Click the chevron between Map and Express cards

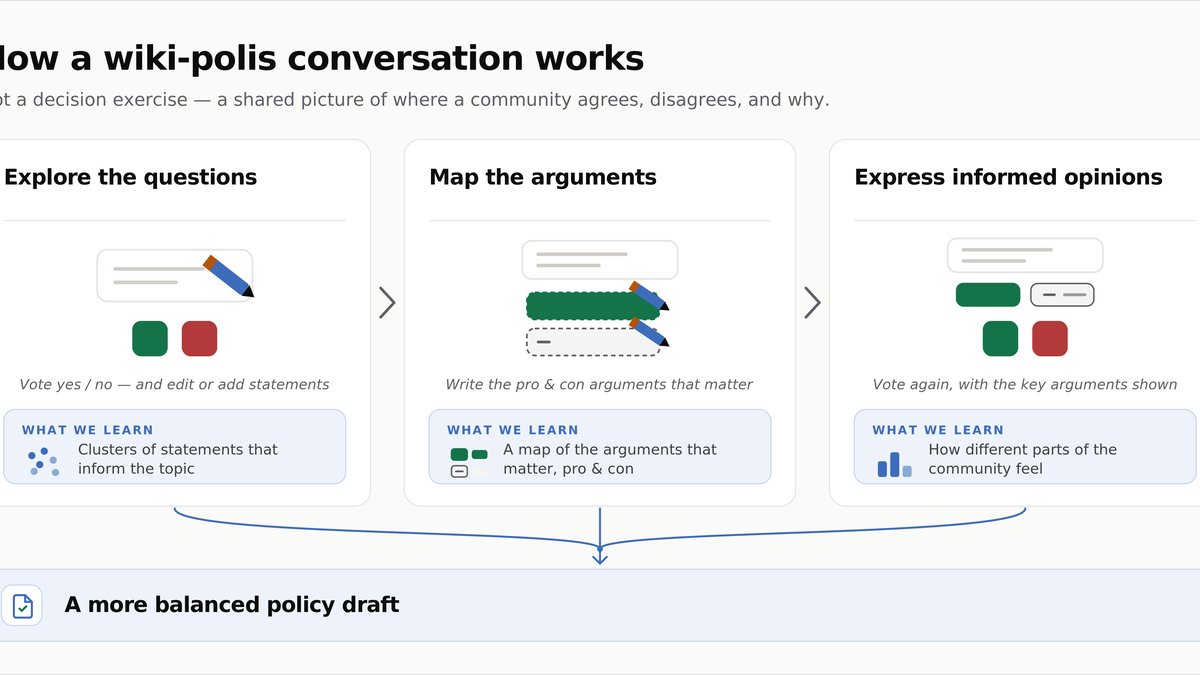pos(812,303)
